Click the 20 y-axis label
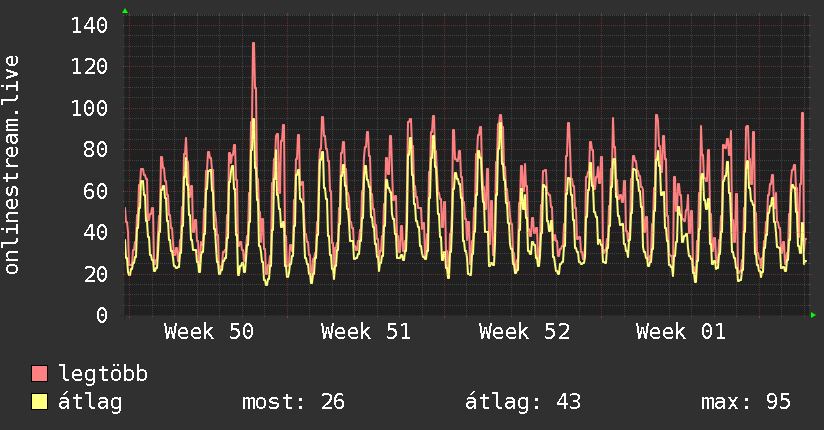The height and width of the screenshot is (430, 824). pos(96,274)
